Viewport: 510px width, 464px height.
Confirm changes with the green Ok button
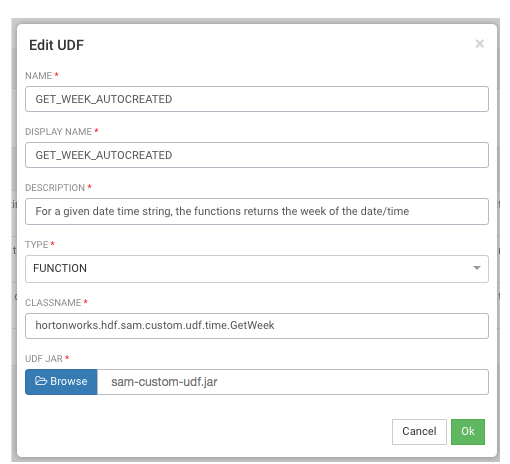[x=468, y=432]
